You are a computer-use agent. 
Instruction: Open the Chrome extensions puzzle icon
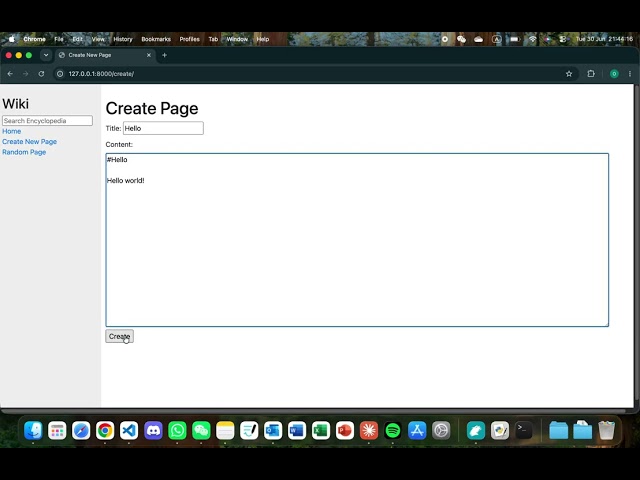point(591,74)
